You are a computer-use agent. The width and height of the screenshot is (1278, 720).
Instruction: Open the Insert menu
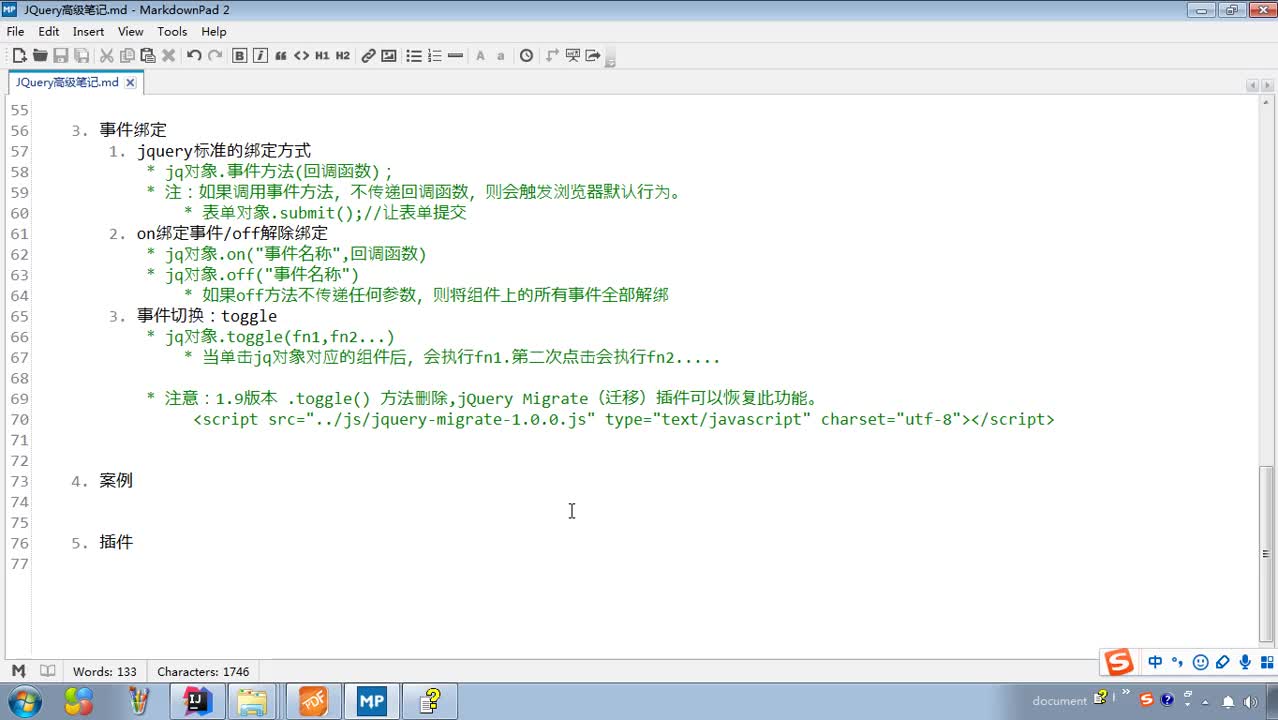[89, 32]
